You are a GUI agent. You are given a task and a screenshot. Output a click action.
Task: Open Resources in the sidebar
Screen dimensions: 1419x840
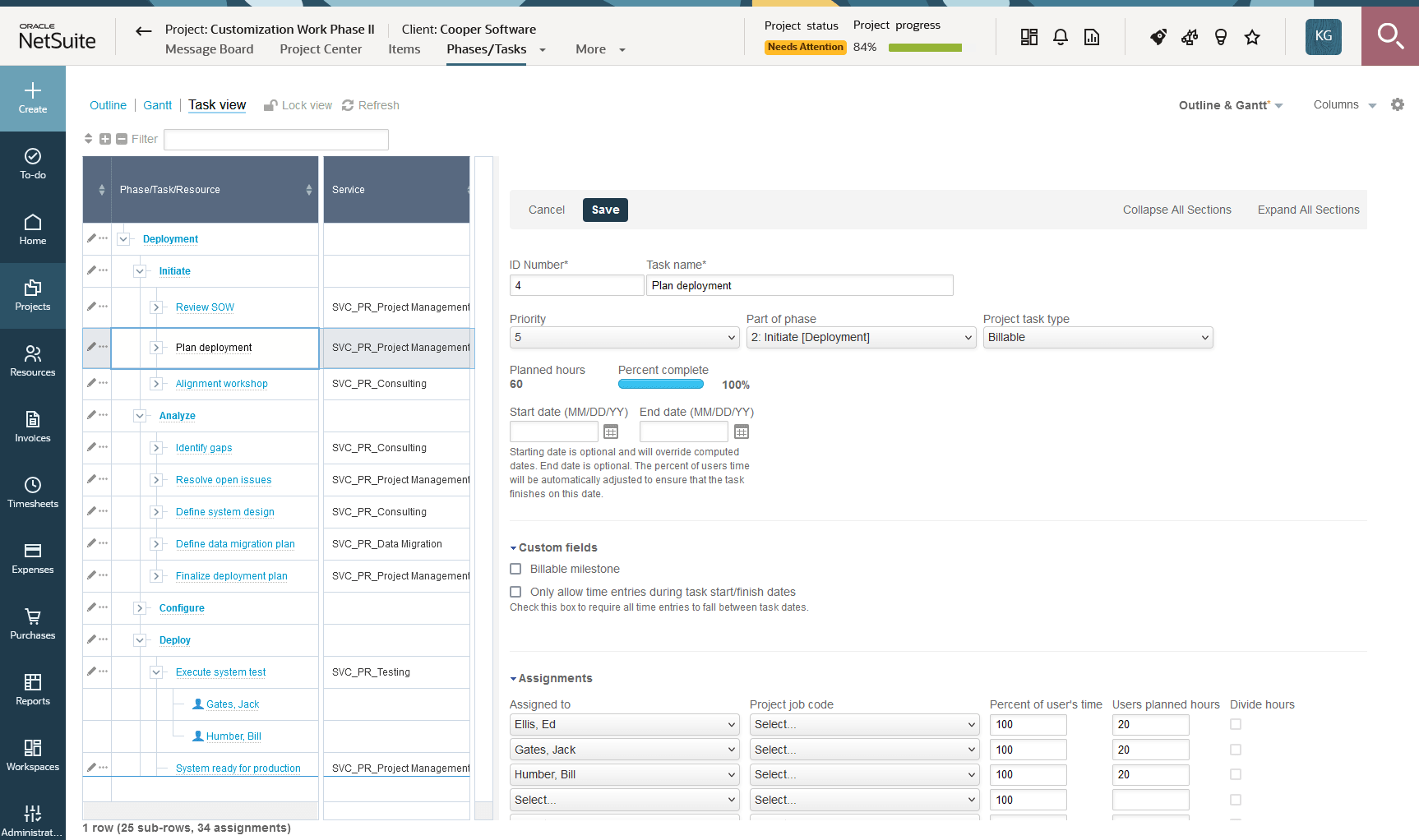tap(33, 361)
